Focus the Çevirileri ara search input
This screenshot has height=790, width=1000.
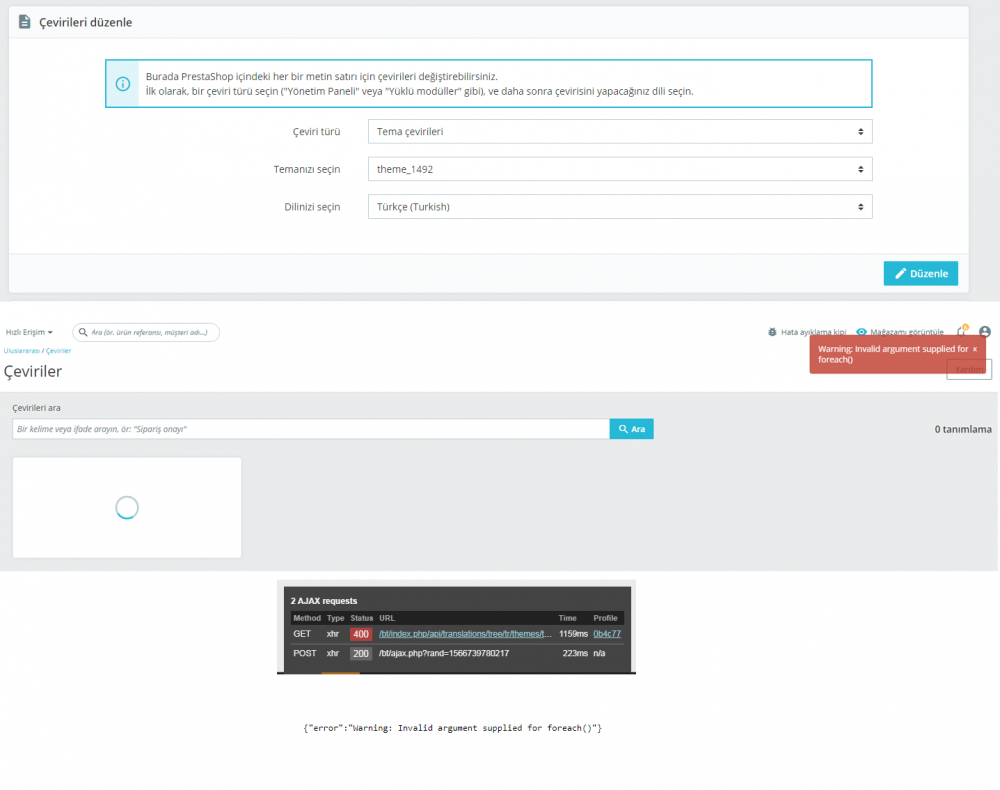point(311,429)
